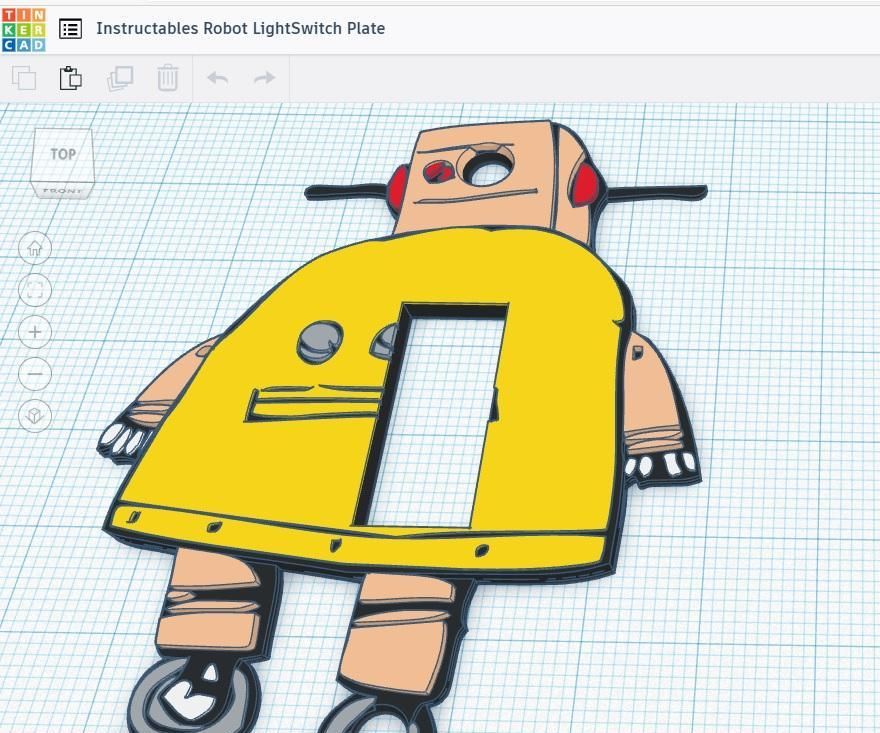Click the design title to rename it
880x733 pixels.
(x=240, y=28)
